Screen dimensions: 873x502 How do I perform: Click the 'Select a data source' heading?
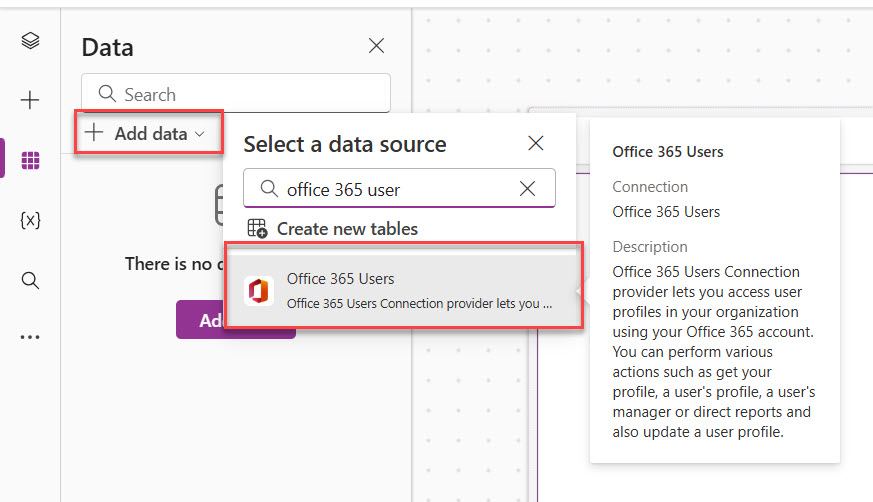[x=345, y=144]
